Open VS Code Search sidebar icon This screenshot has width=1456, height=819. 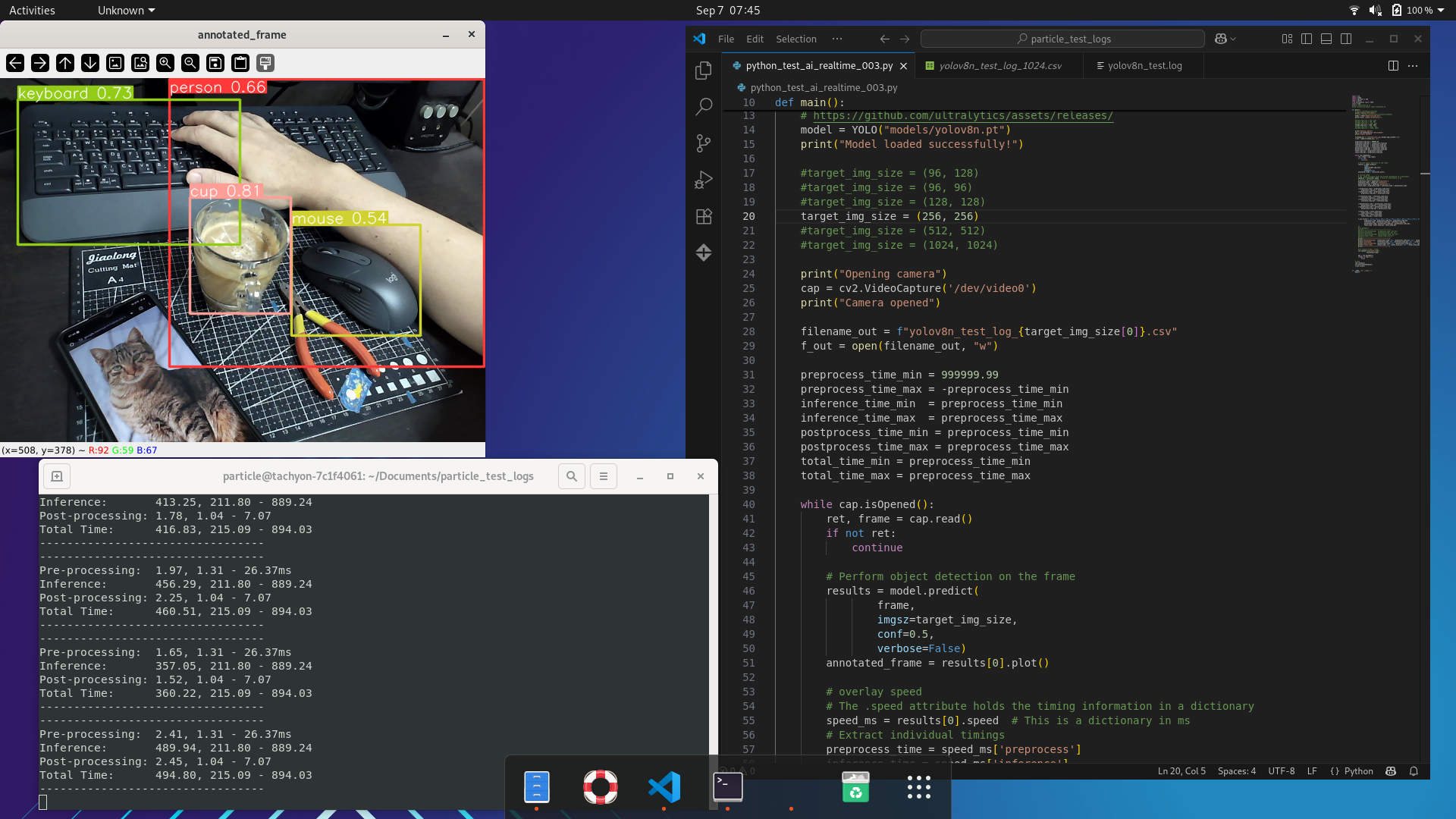point(704,106)
